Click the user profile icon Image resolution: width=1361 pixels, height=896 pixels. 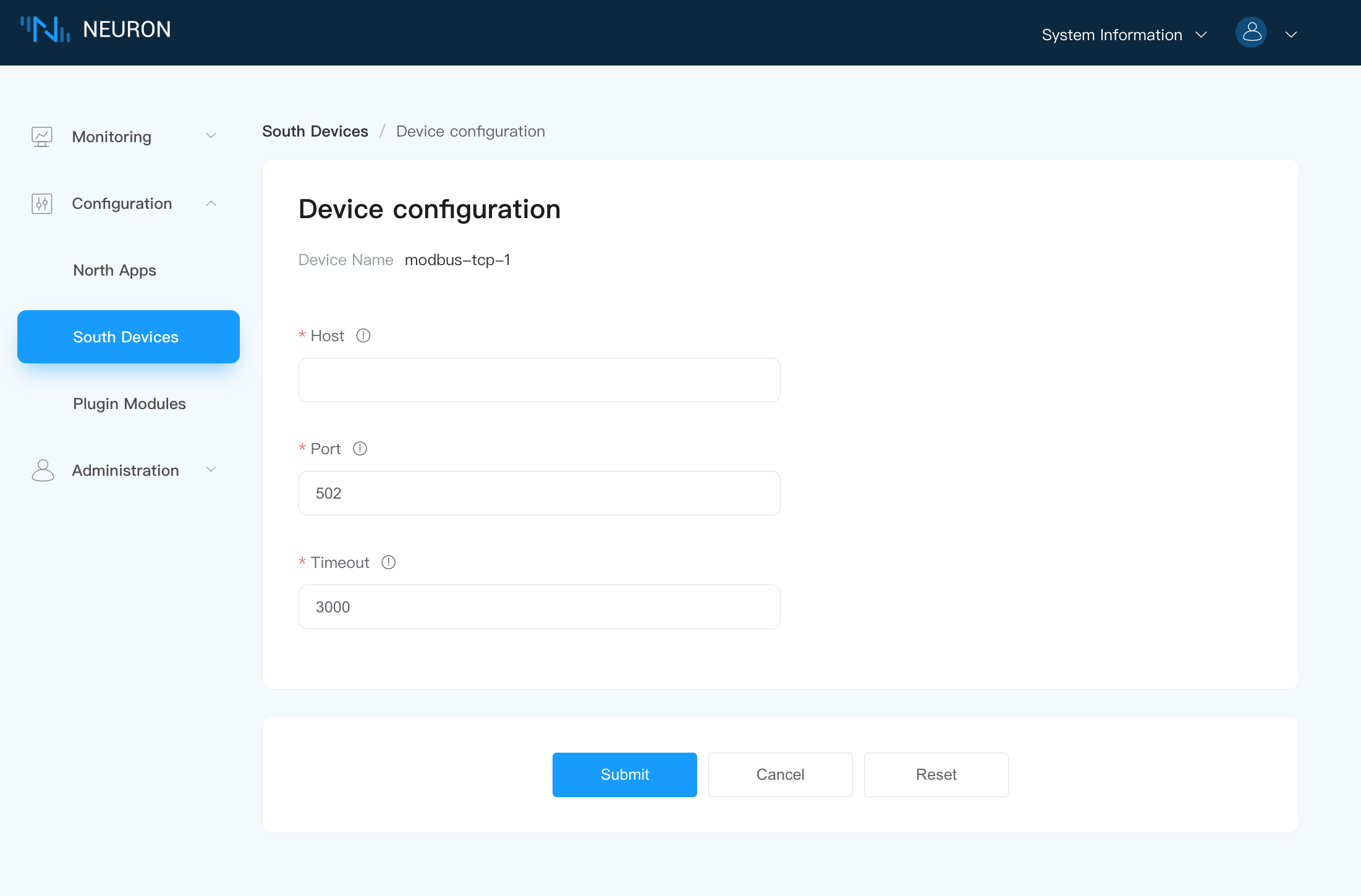point(1252,33)
